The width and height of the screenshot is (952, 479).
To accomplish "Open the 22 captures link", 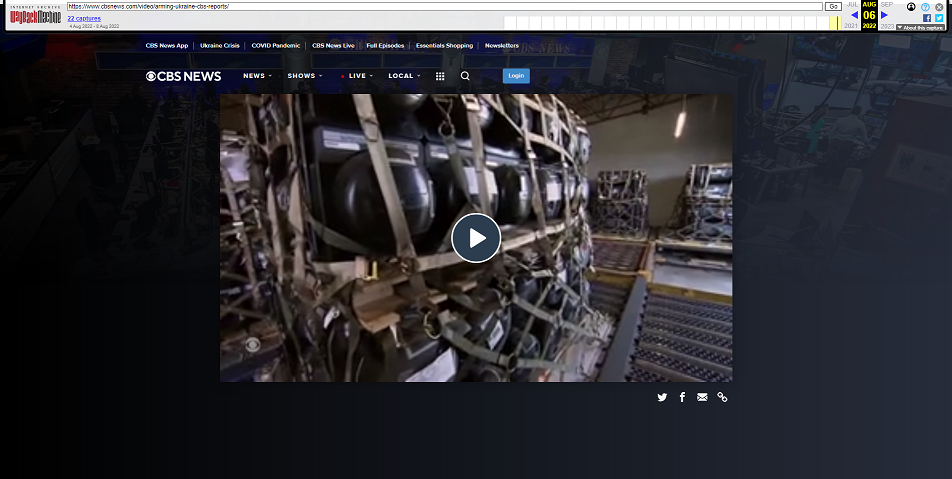I will 84,18.
